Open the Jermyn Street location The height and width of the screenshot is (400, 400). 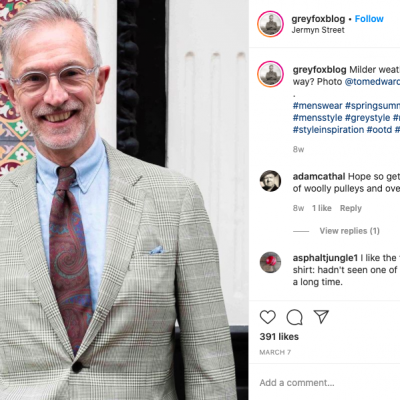point(318,30)
